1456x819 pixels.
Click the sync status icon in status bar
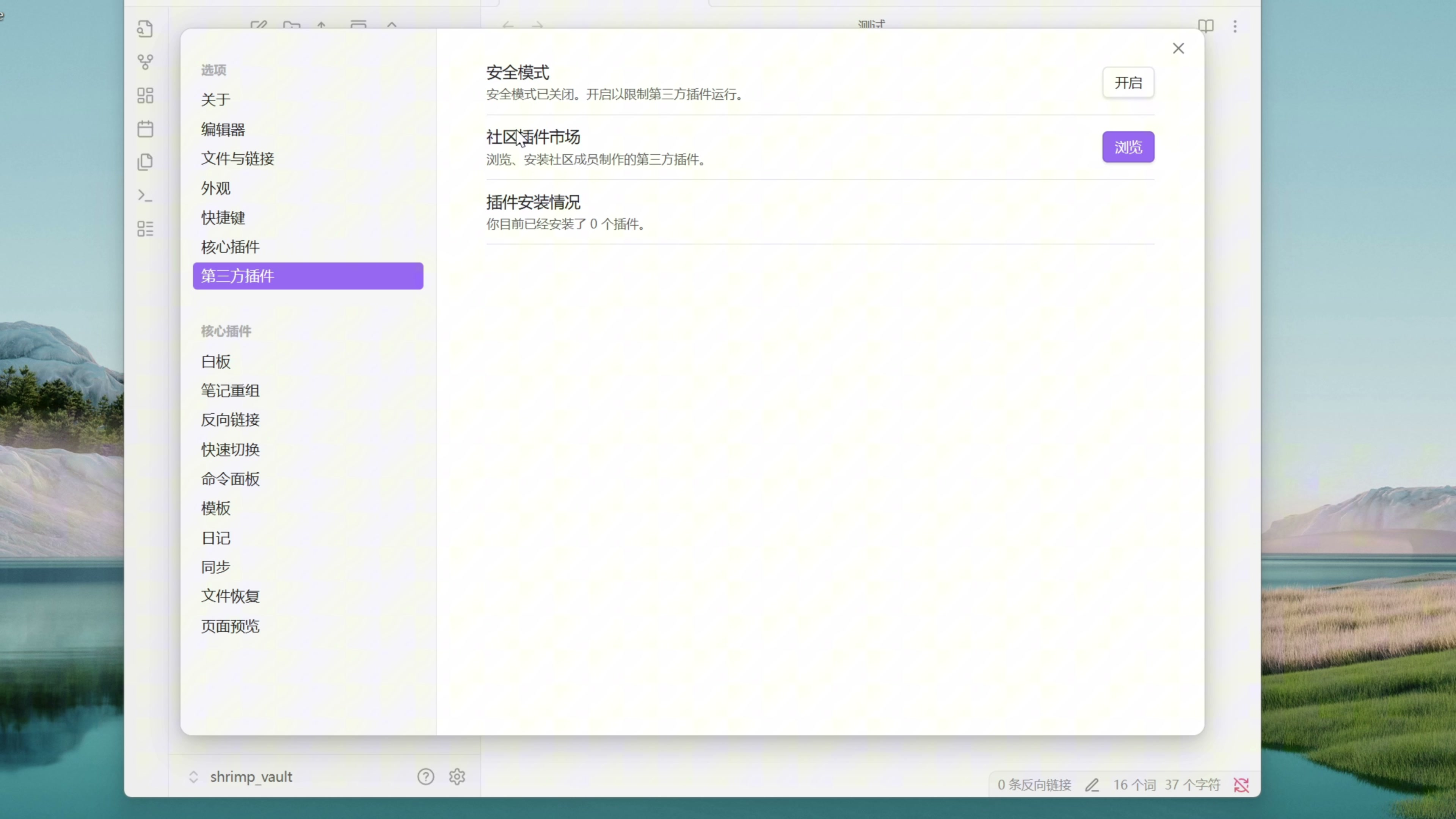pyautogui.click(x=1241, y=784)
